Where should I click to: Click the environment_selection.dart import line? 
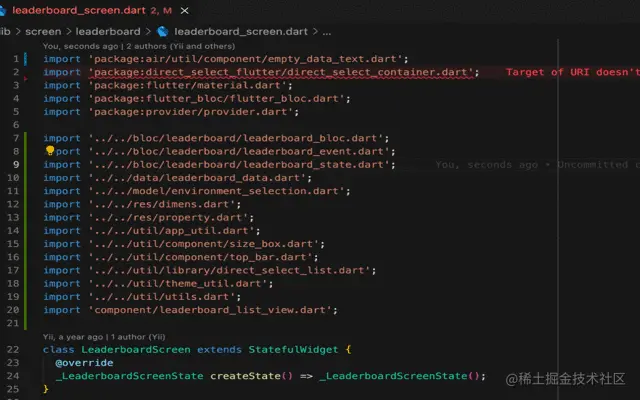(x=197, y=191)
